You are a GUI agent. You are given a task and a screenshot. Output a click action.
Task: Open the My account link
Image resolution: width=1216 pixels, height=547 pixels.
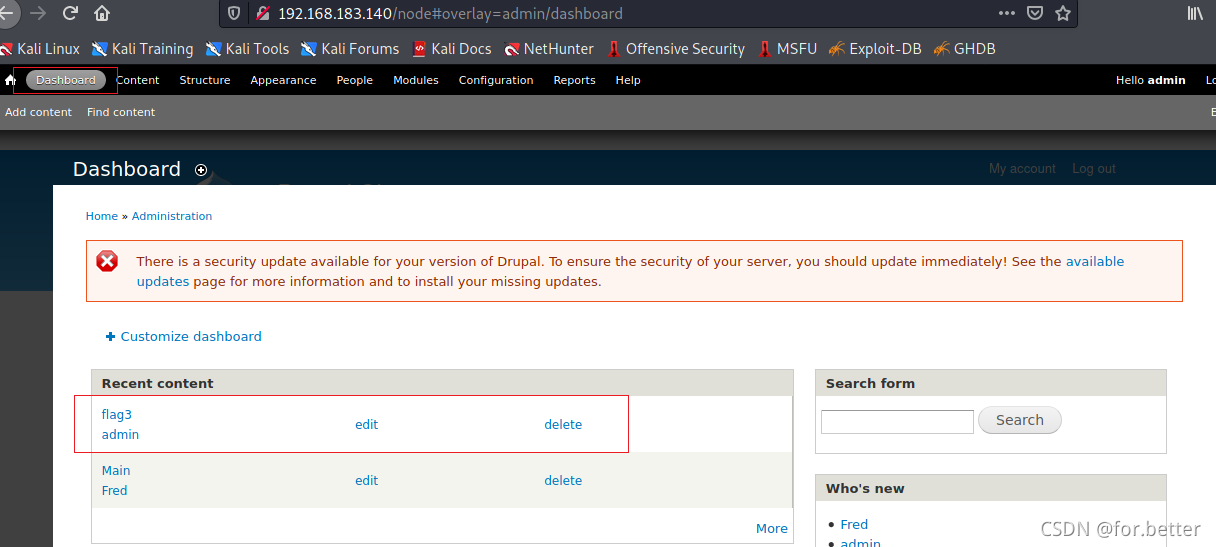(1022, 169)
